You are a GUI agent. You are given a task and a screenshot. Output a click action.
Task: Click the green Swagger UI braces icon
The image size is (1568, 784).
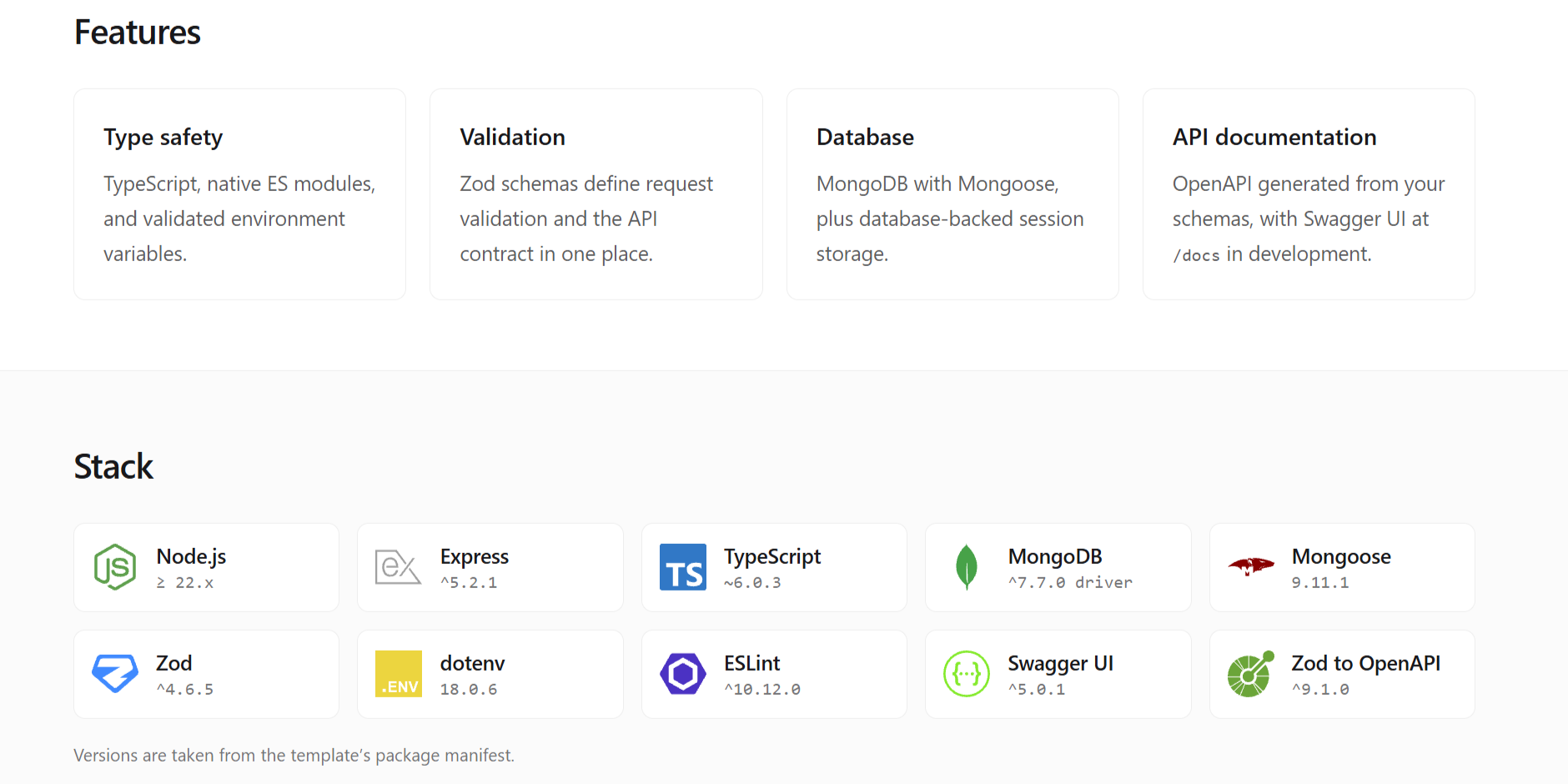coord(966,674)
